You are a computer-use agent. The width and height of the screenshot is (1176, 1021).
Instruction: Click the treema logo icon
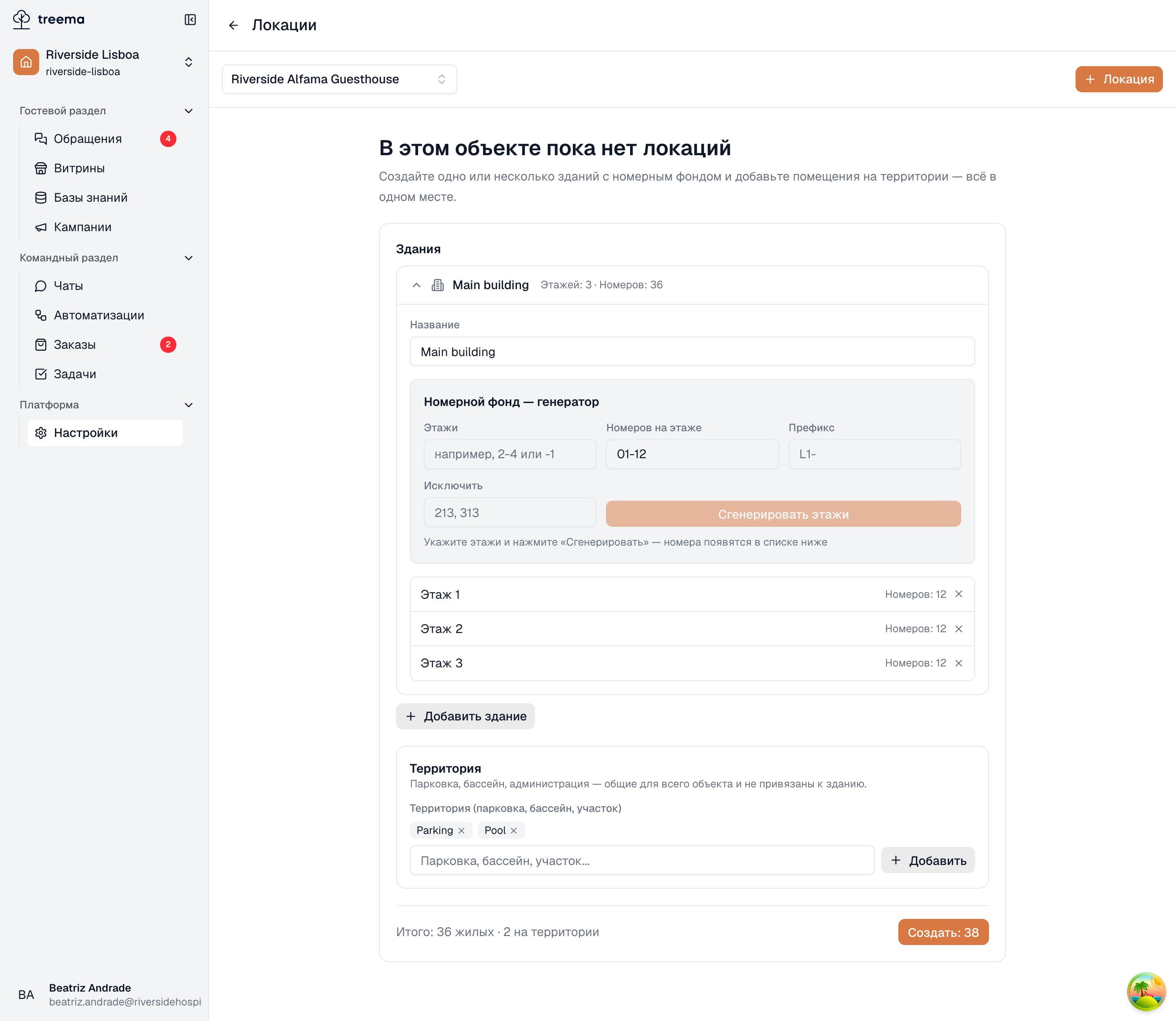[x=22, y=19]
